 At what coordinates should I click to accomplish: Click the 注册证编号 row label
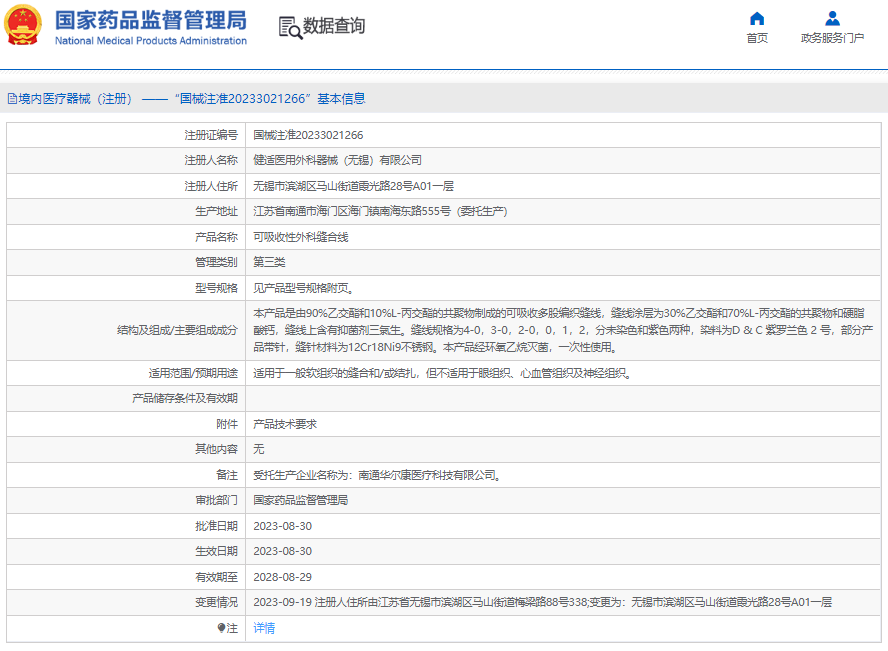tap(211, 135)
